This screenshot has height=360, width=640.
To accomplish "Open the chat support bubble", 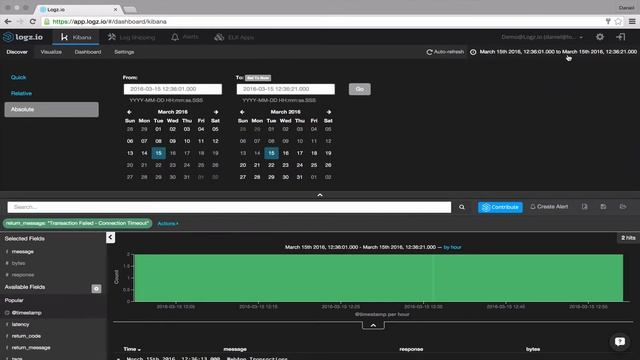I will pos(620,341).
